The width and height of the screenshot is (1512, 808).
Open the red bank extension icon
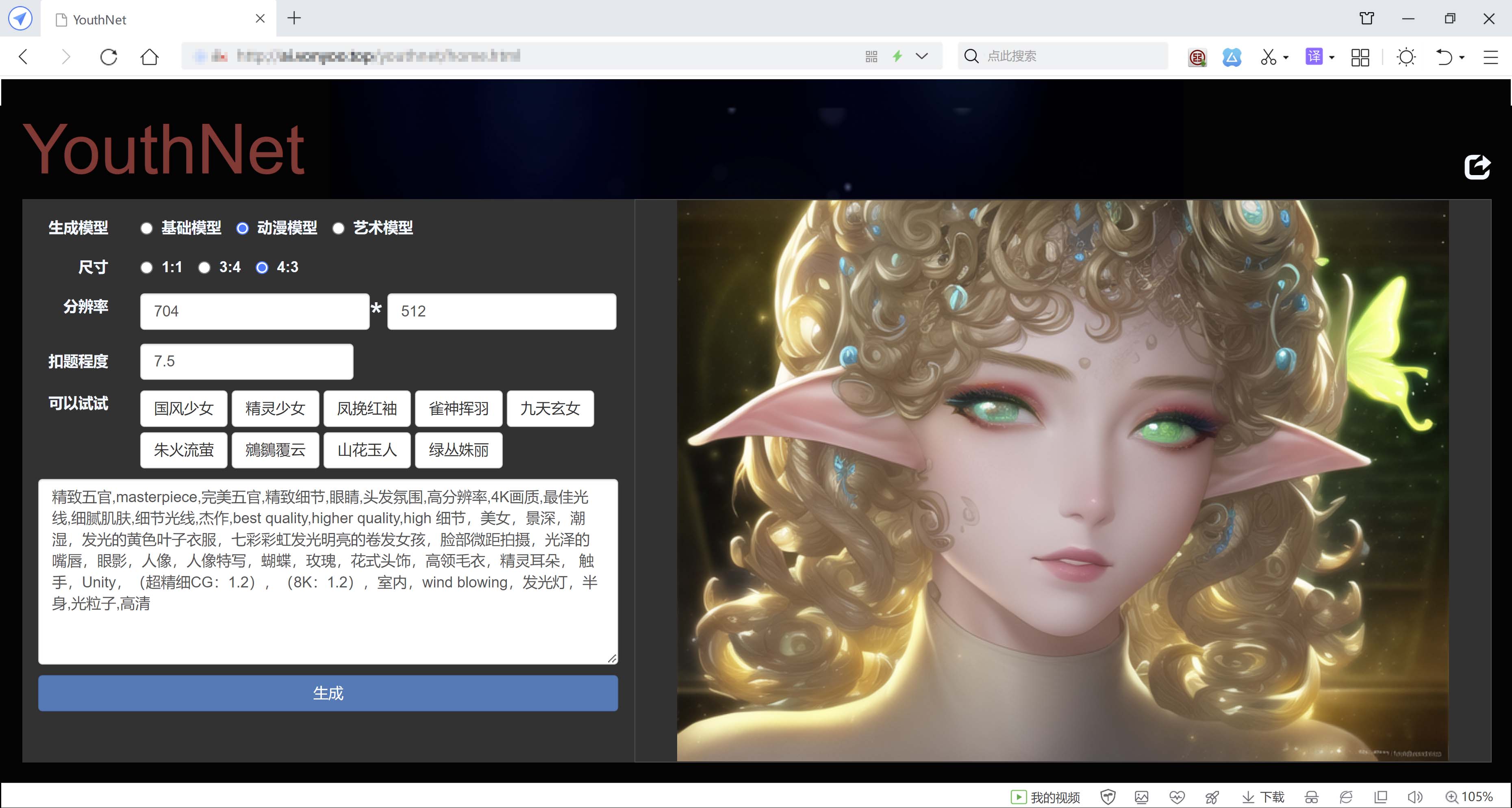click(1197, 57)
